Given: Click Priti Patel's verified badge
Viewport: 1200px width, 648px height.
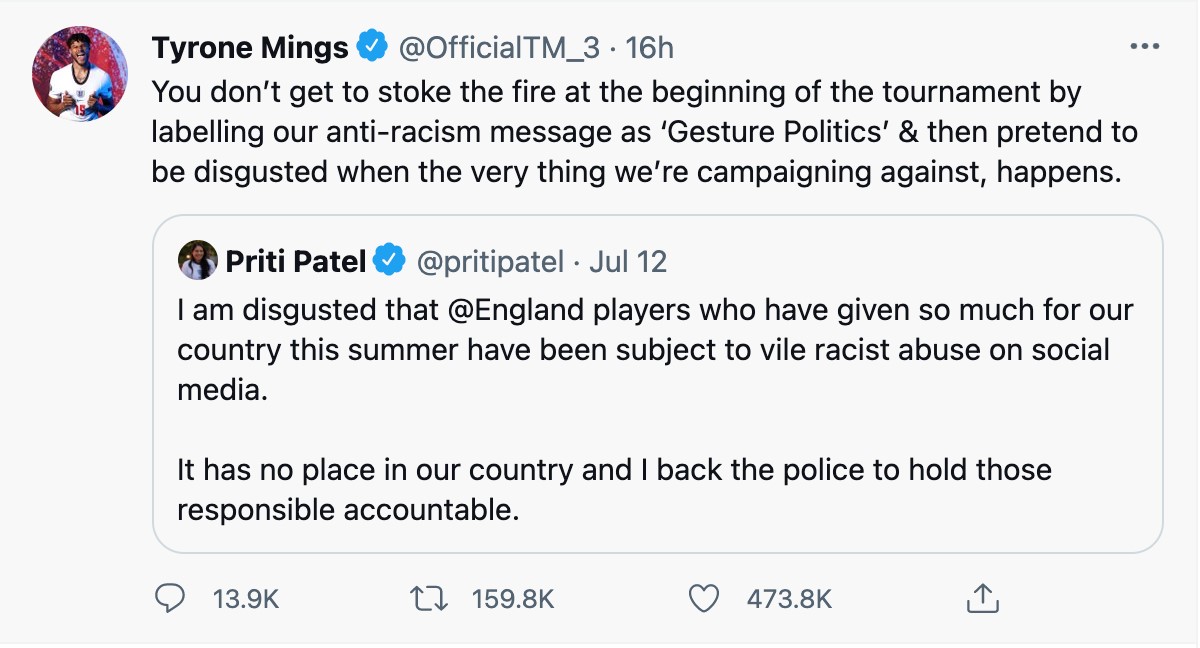Looking at the screenshot, I should pos(388,262).
